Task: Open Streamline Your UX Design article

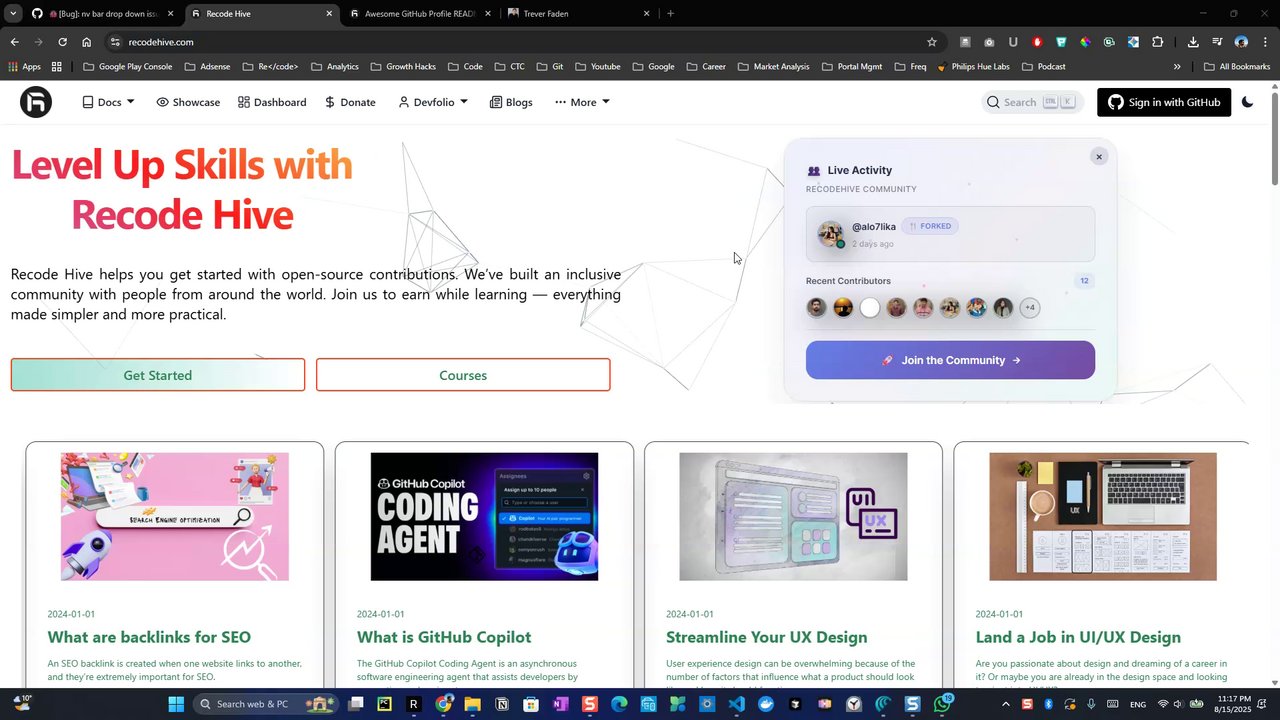Action: 767,637
